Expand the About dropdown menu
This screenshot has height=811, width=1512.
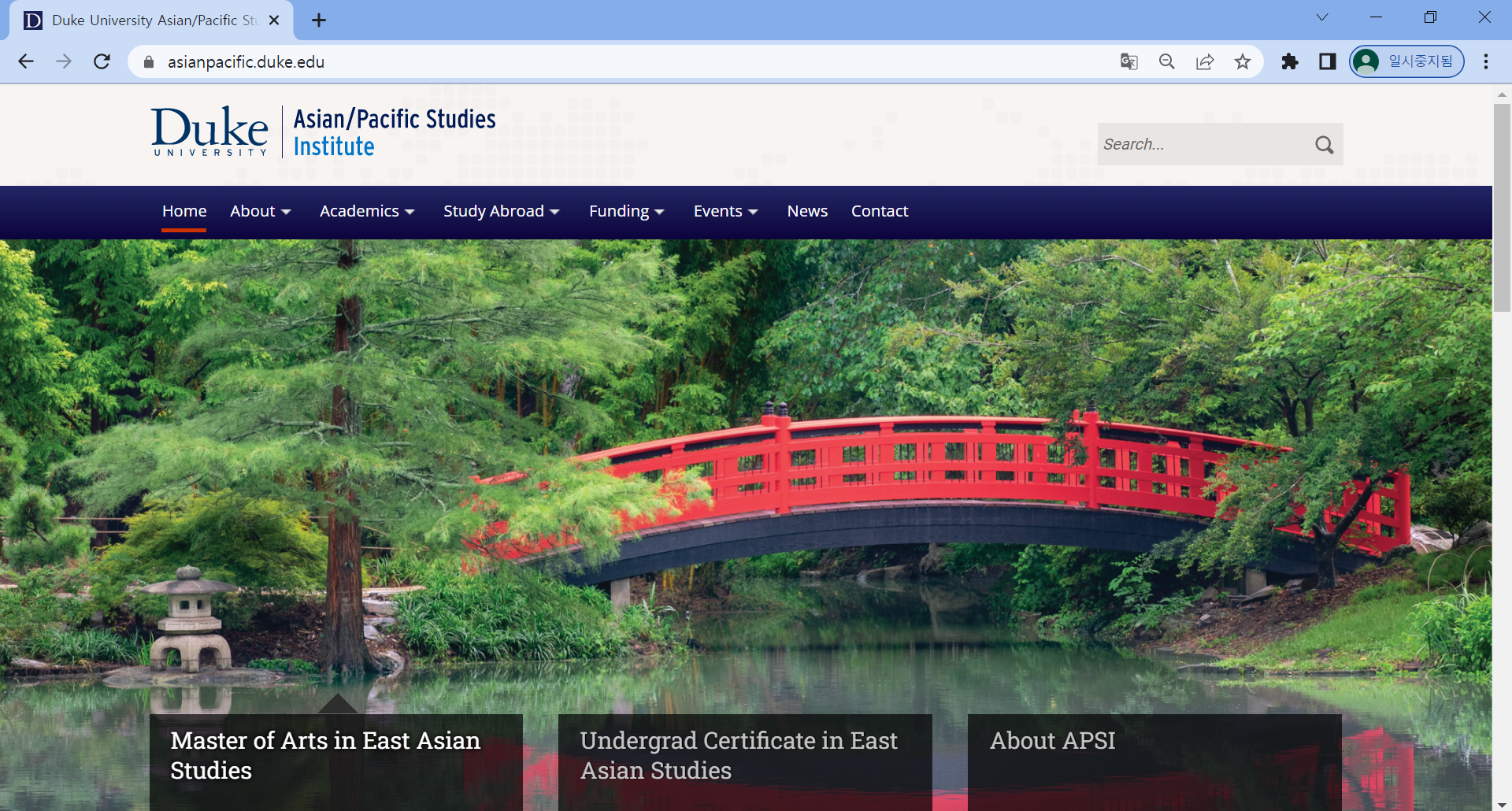(x=261, y=211)
